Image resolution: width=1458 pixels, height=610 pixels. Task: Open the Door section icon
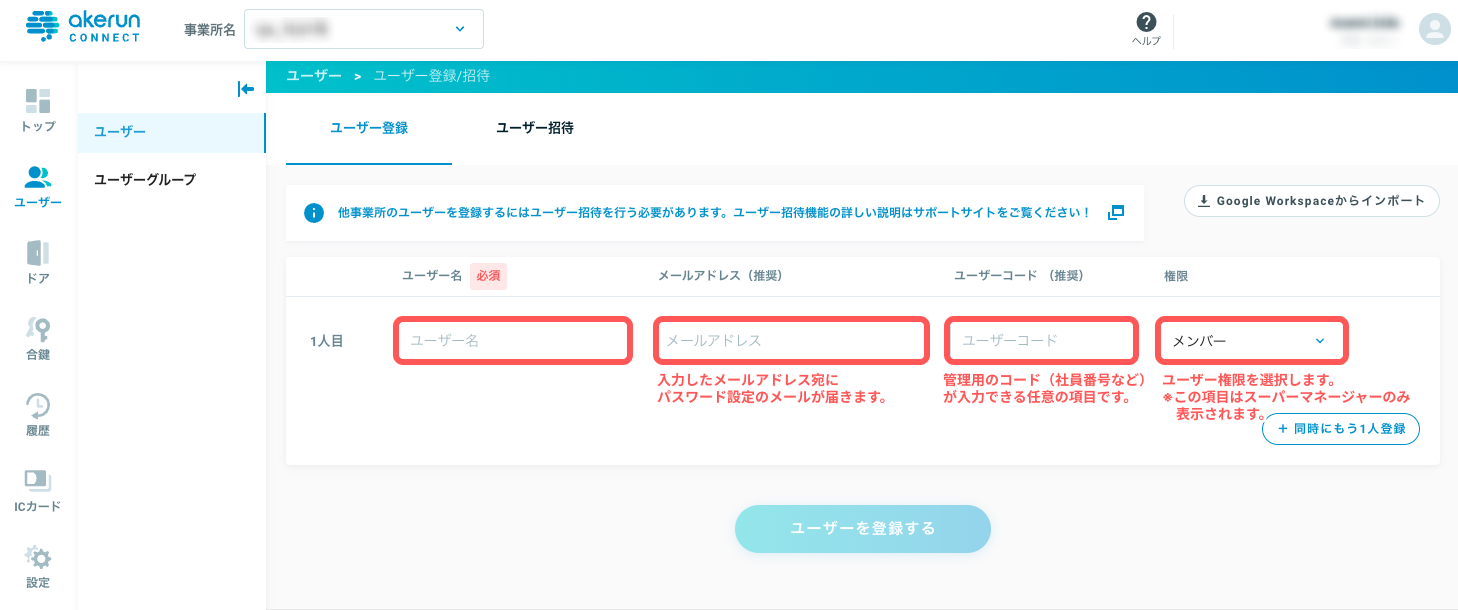pos(38,253)
